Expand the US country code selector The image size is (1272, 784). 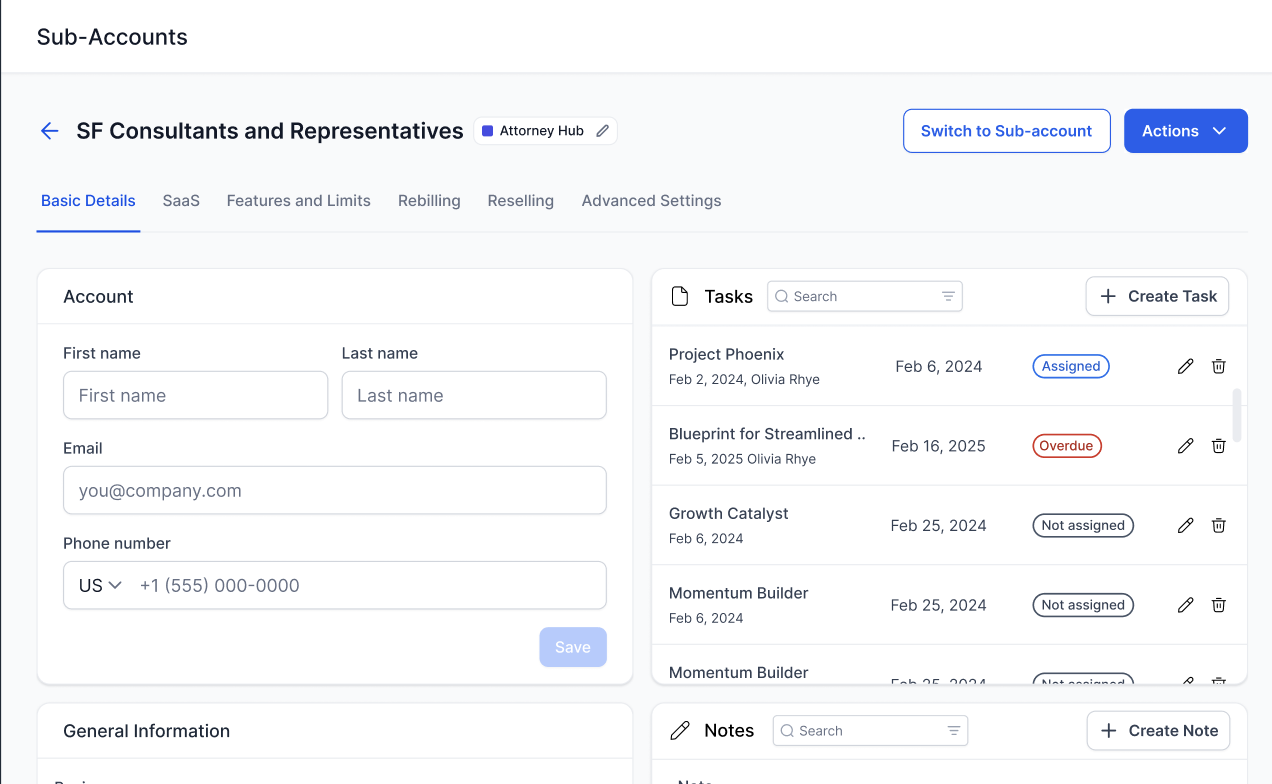click(100, 586)
